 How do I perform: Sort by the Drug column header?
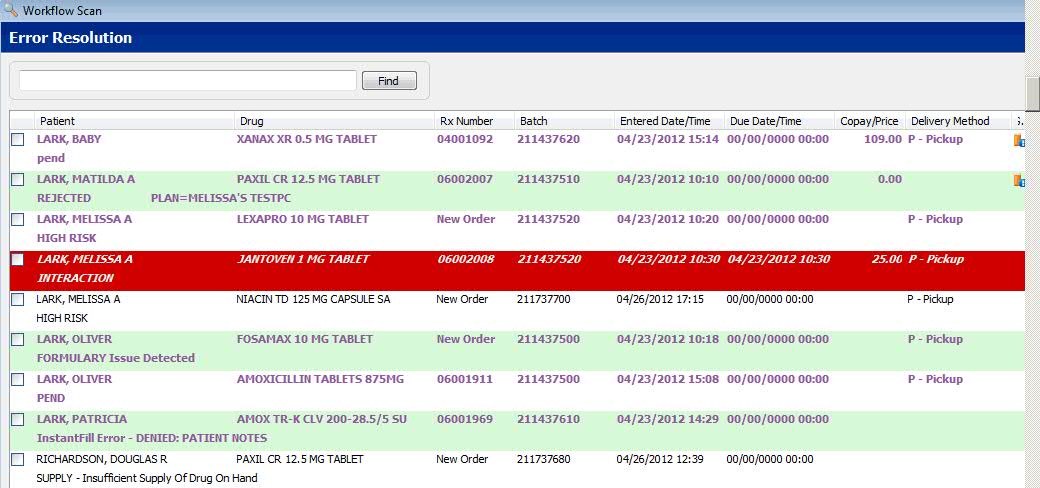tap(252, 121)
